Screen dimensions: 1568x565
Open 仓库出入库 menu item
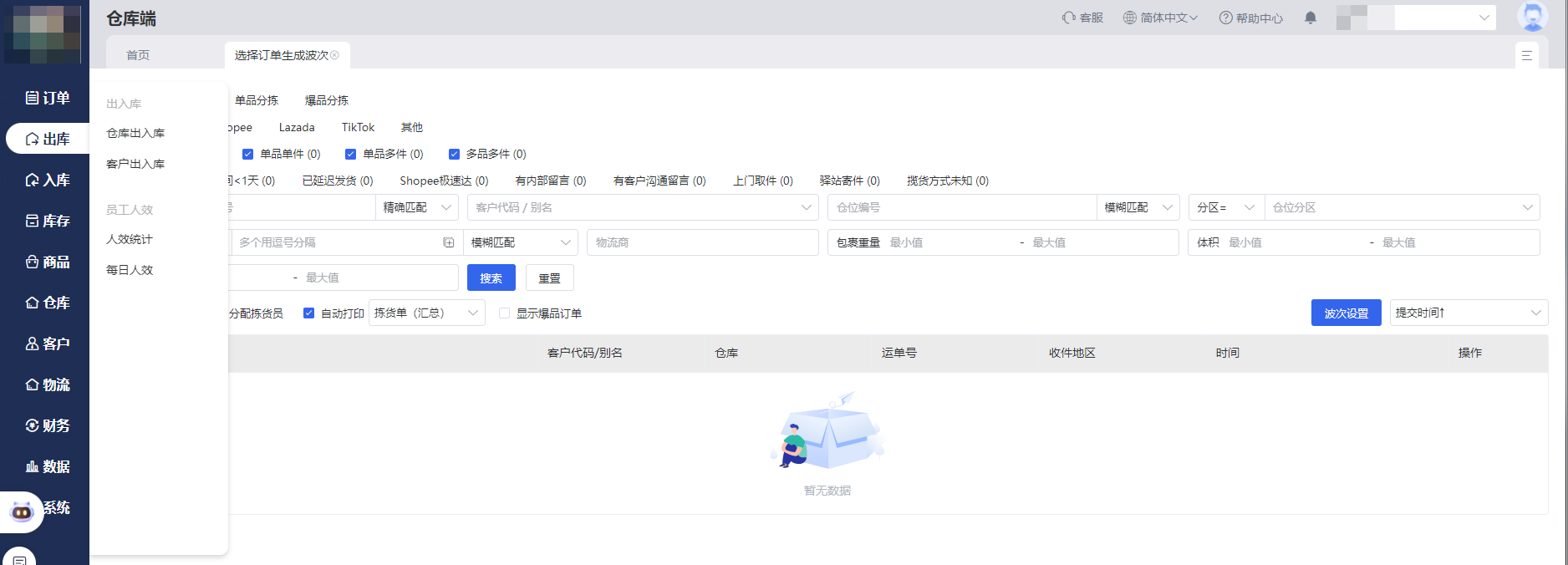pos(135,133)
